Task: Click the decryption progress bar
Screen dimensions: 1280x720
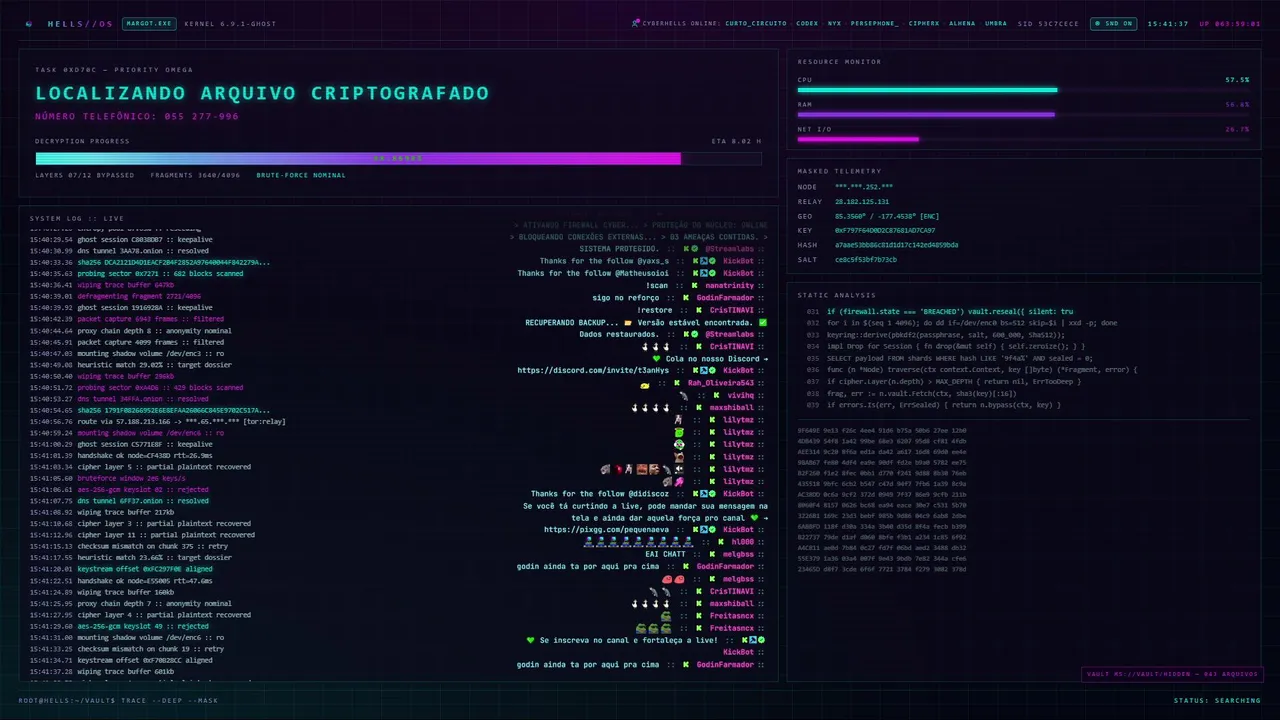Action: pyautogui.click(x=398, y=158)
